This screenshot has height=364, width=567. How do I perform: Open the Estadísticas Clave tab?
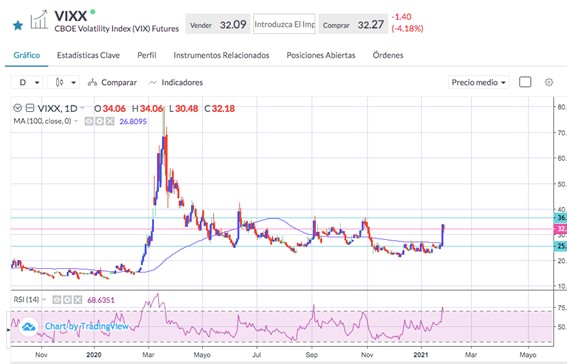pos(88,55)
